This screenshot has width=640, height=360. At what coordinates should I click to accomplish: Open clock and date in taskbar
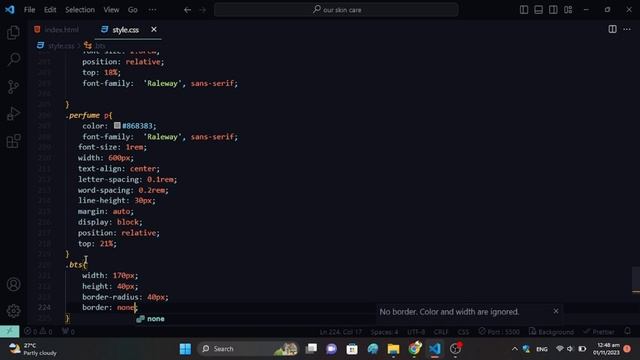point(606,349)
